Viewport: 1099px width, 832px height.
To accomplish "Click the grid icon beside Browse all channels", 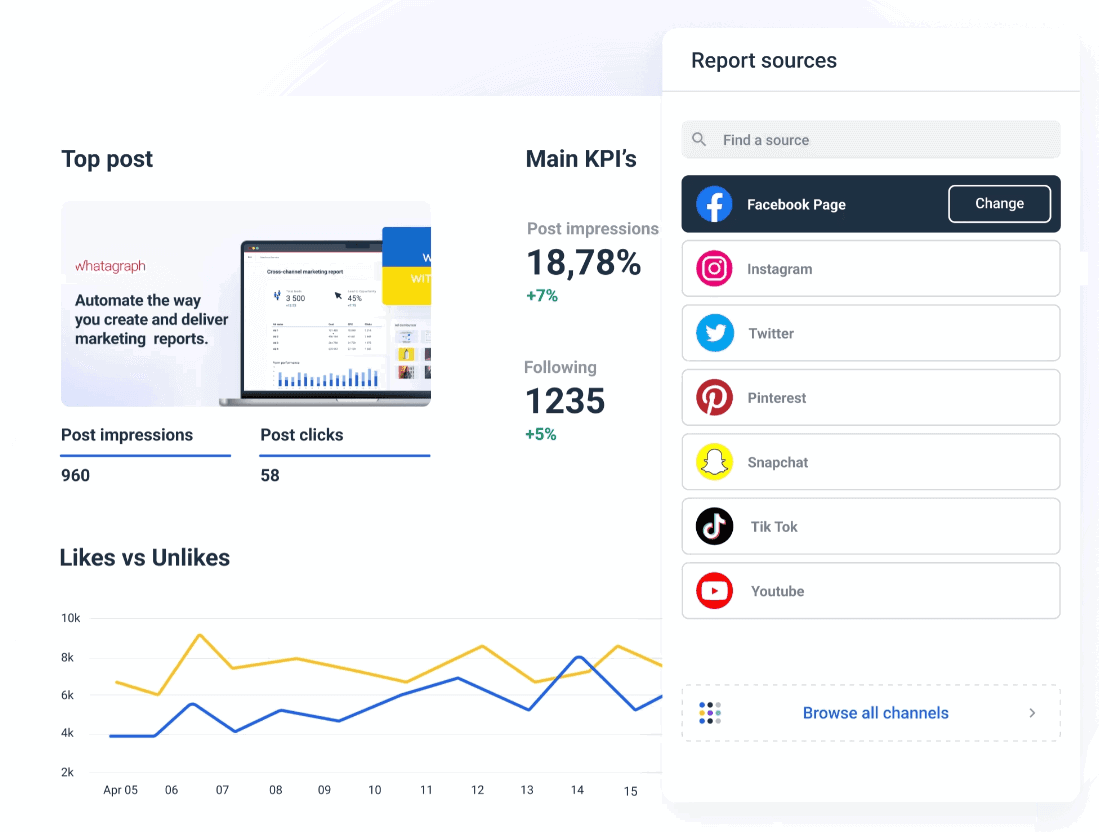I will click(709, 713).
